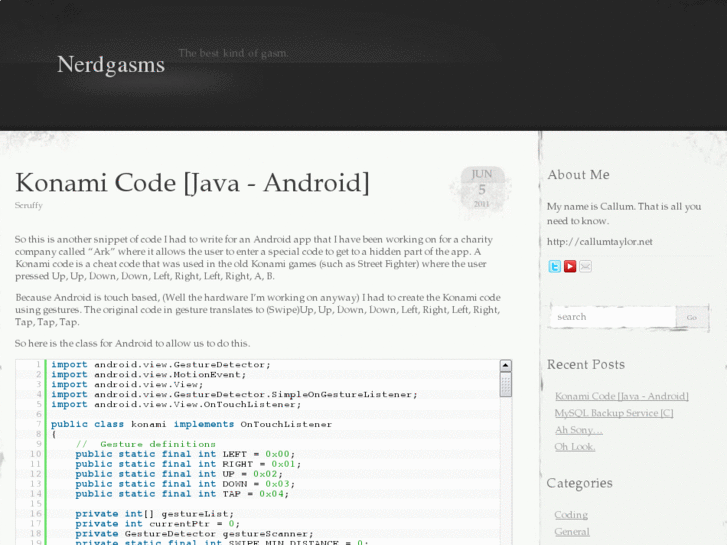This screenshot has width=727, height=545.
Task: Click the Scruffy author name
Action: click(29, 204)
